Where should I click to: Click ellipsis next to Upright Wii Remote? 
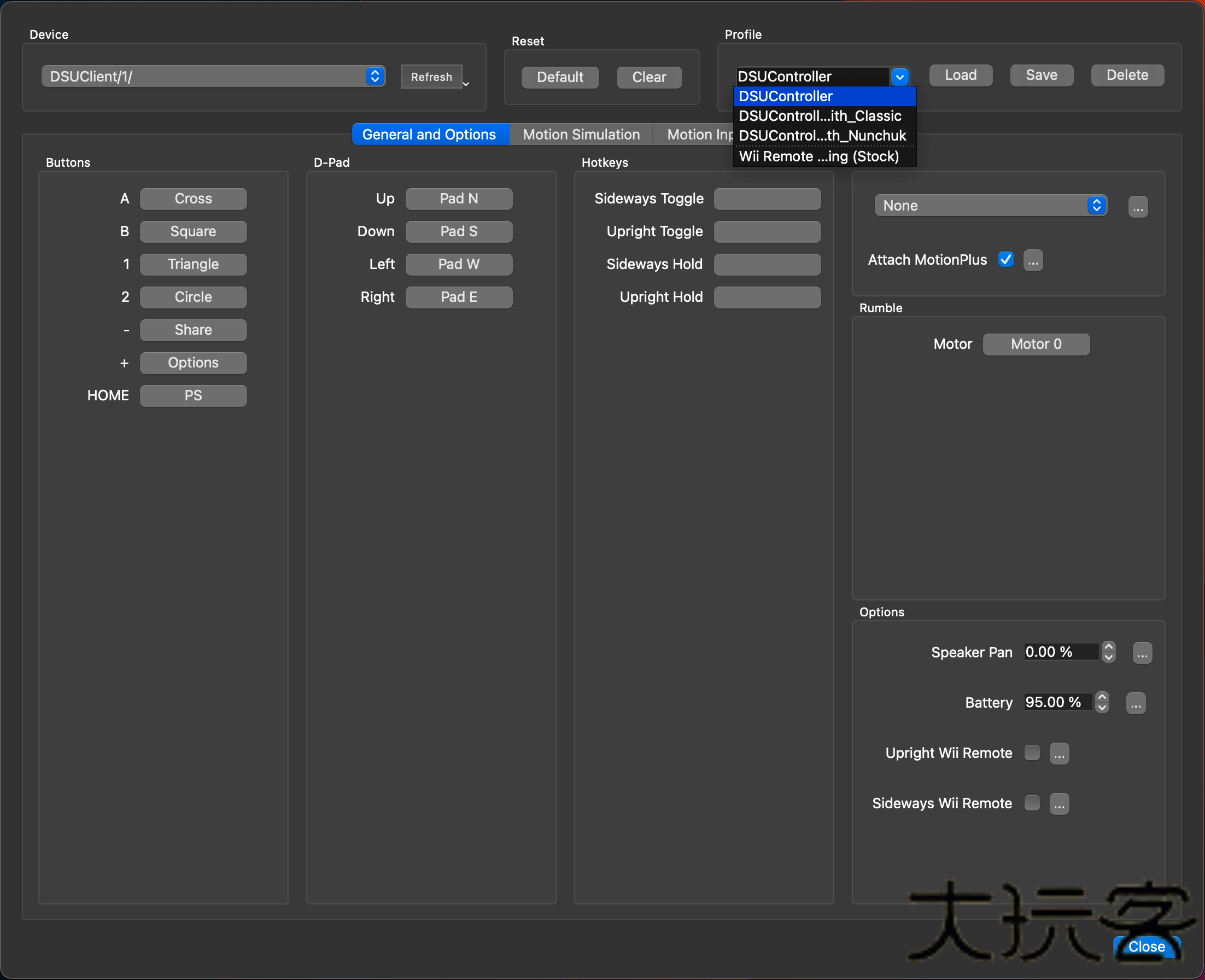[1059, 754]
